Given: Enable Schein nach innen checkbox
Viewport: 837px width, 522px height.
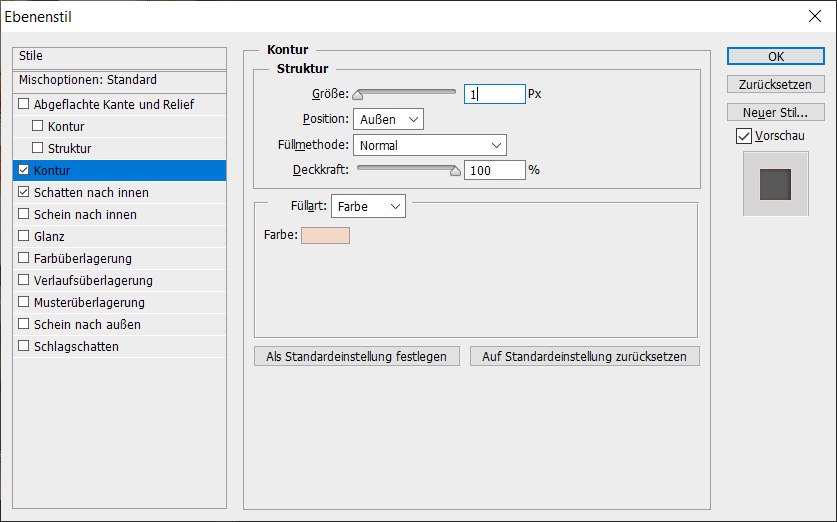Looking at the screenshot, I should pyautogui.click(x=23, y=213).
